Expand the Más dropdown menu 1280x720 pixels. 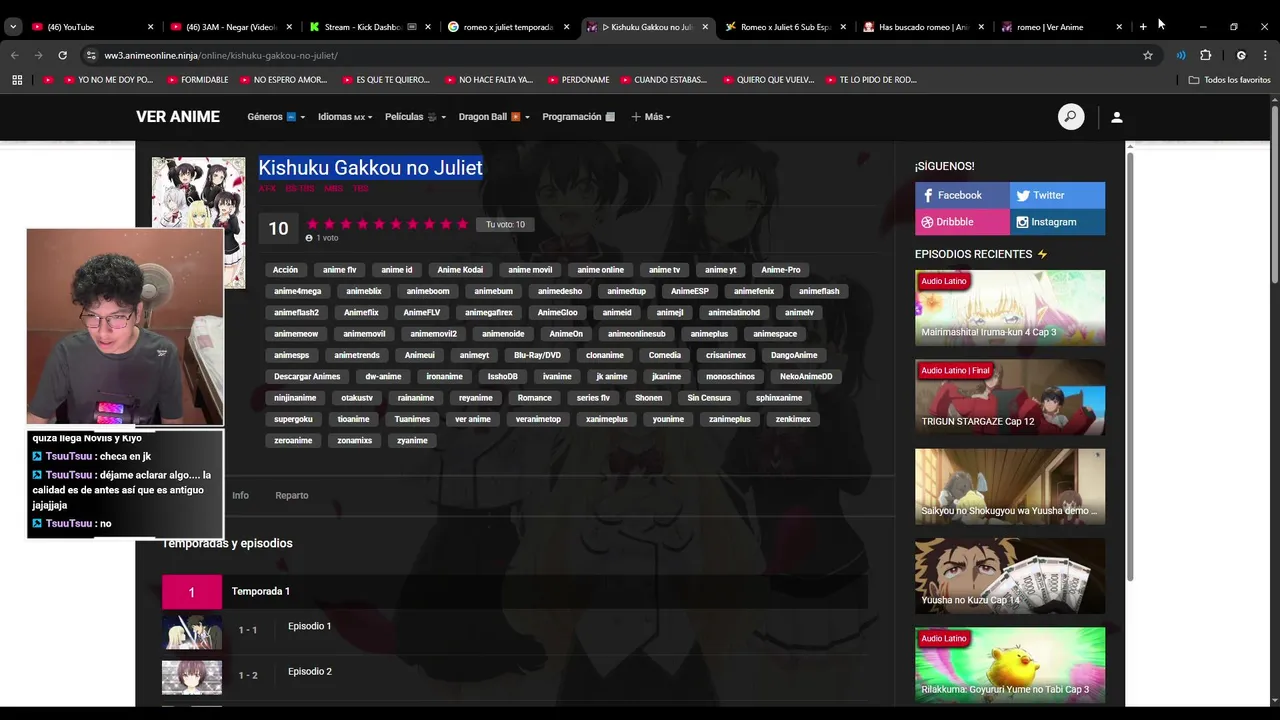coord(651,117)
